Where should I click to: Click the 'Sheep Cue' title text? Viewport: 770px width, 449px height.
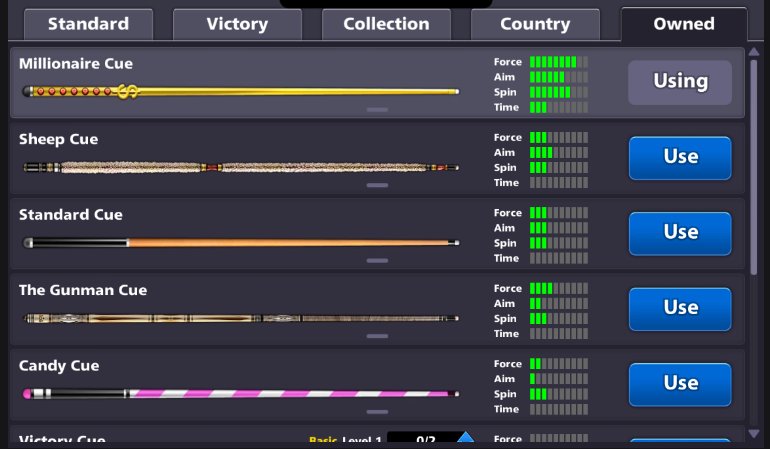click(58, 140)
